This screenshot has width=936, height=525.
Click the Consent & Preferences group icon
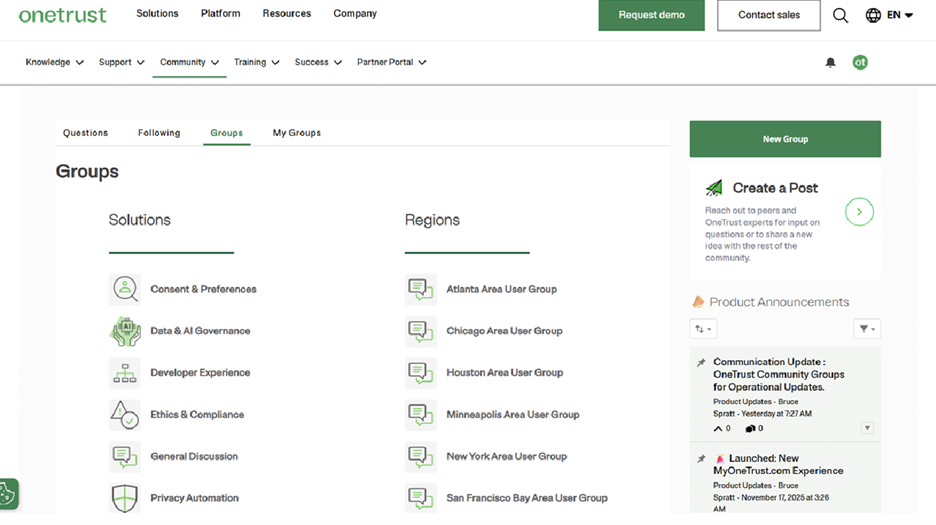pyautogui.click(x=125, y=289)
